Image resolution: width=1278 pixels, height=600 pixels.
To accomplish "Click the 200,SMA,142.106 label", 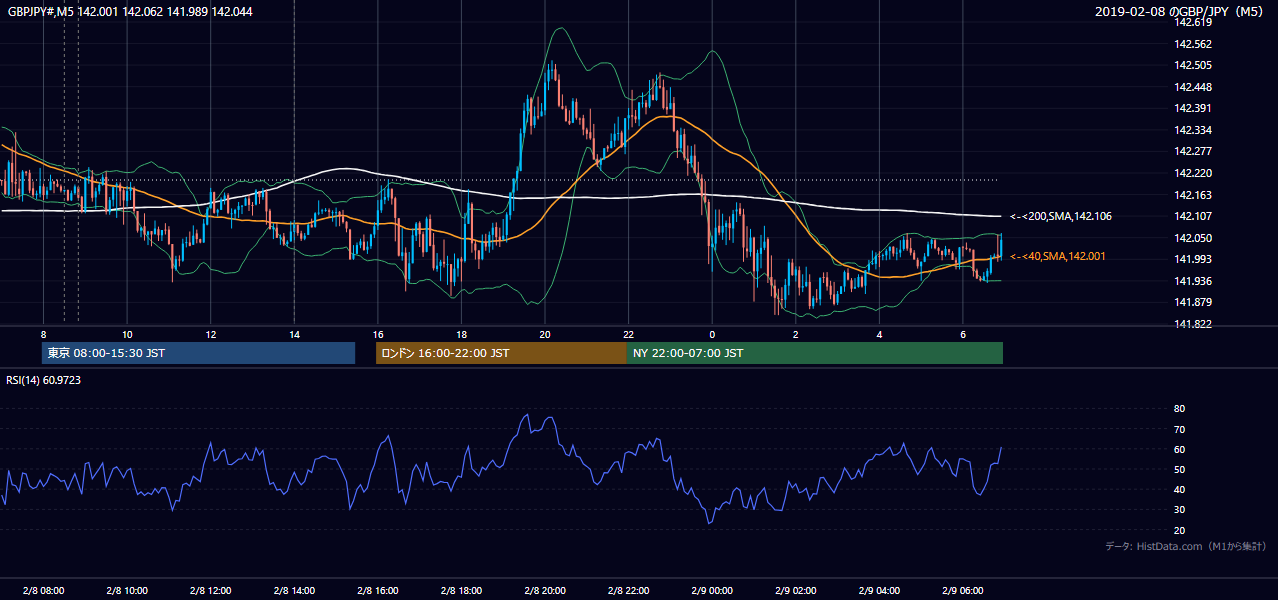I will pyautogui.click(x=1060, y=216).
